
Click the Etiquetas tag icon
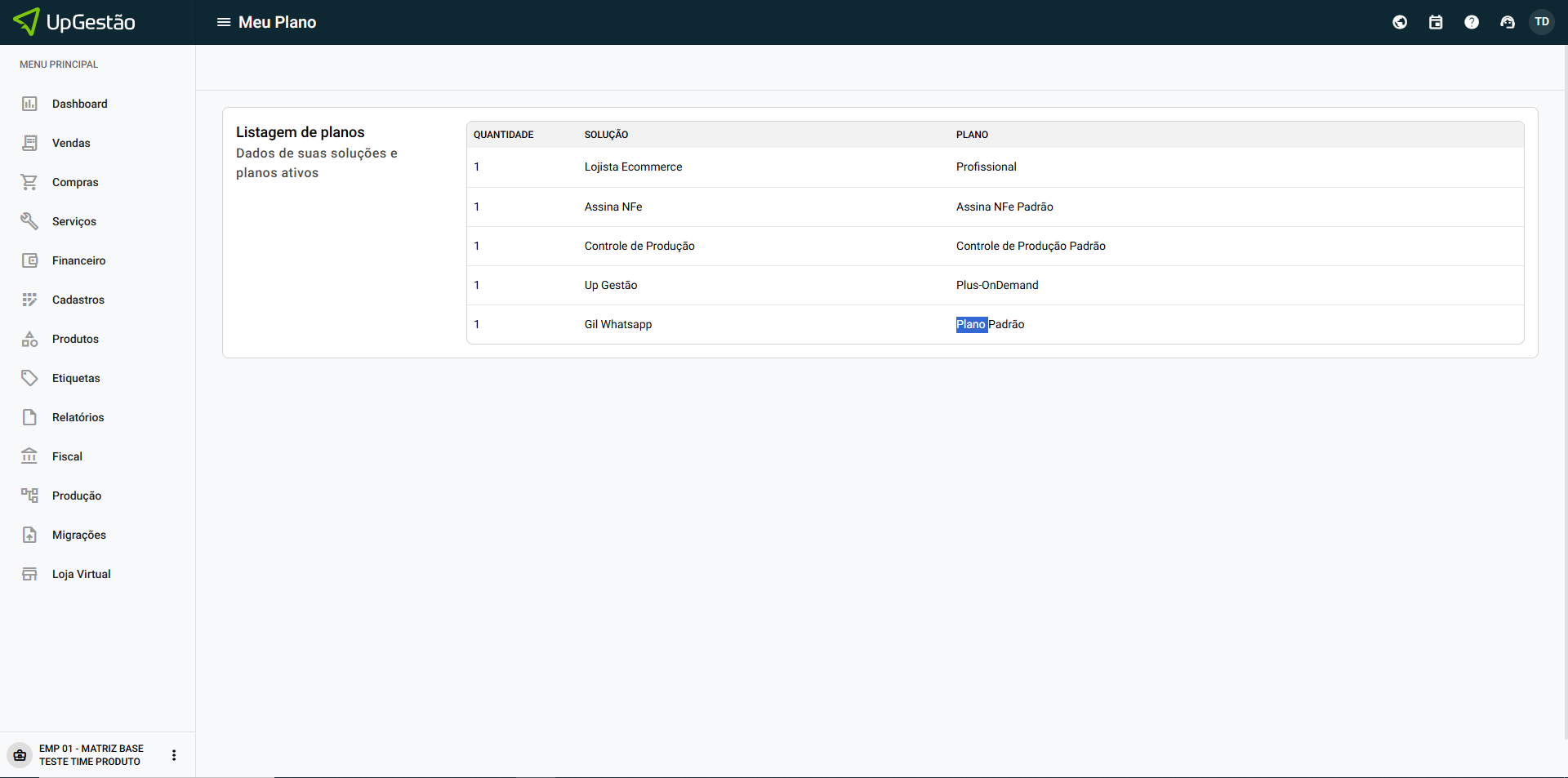(x=29, y=378)
